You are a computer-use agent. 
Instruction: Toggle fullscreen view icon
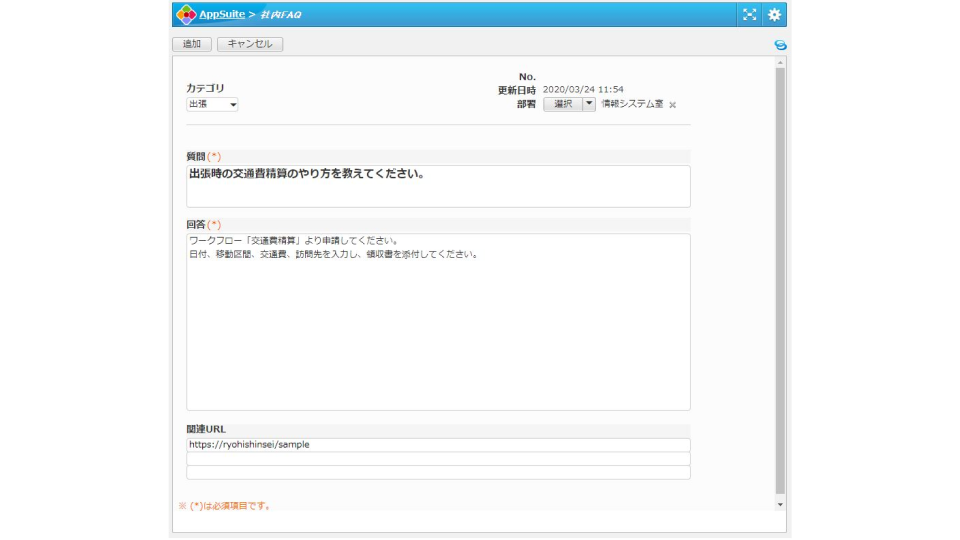pos(749,15)
